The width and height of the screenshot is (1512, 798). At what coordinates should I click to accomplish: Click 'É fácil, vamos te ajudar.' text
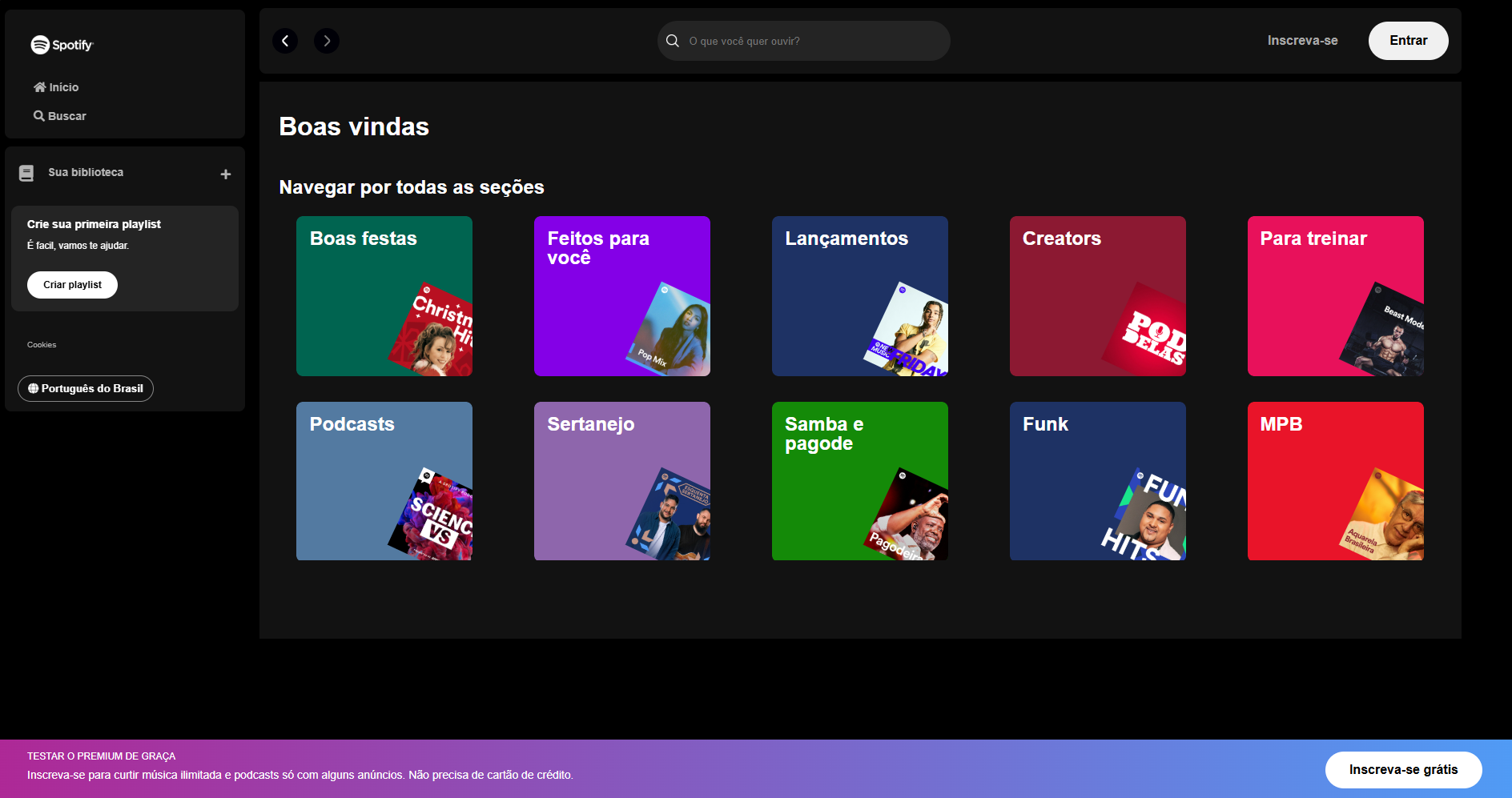pos(78,246)
